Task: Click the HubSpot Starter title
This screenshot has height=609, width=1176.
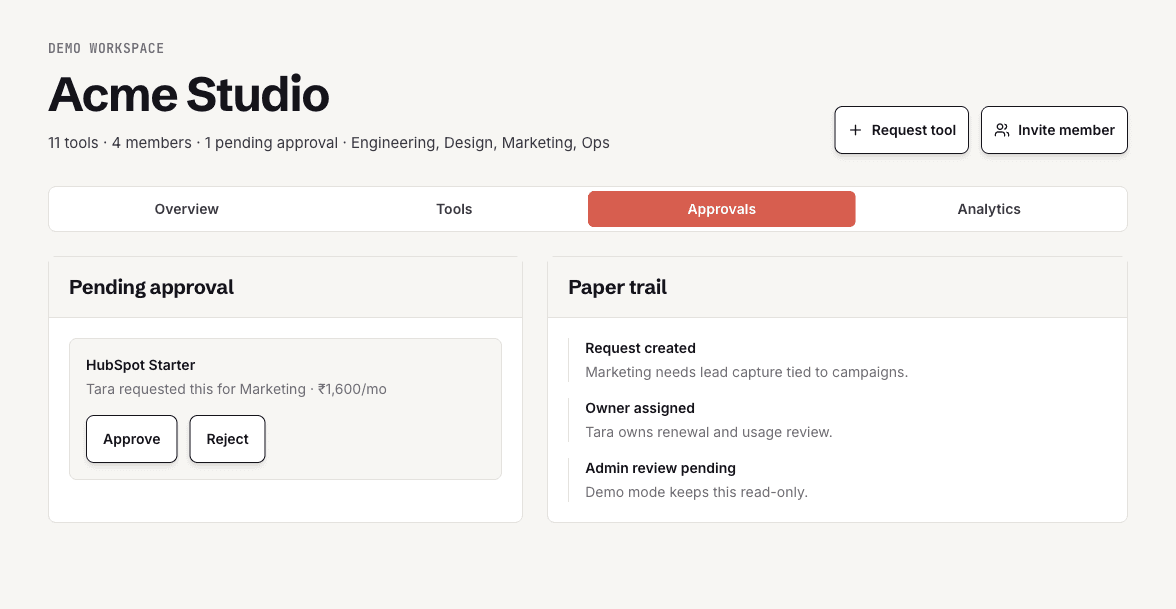Action: (x=140, y=365)
